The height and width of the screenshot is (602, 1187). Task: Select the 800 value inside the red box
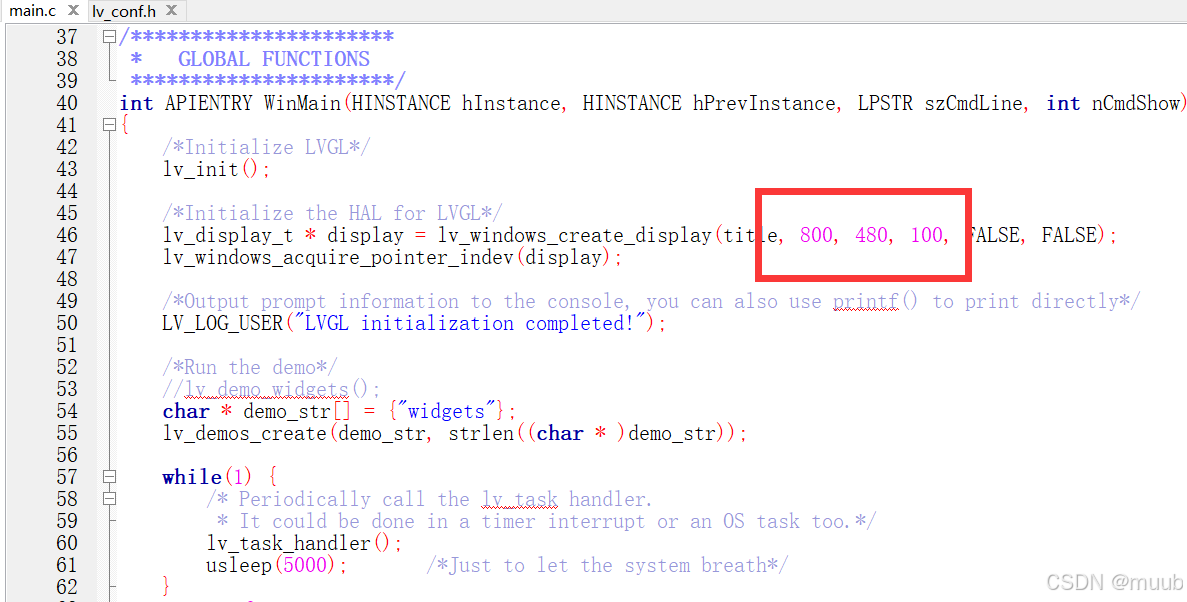[816, 235]
